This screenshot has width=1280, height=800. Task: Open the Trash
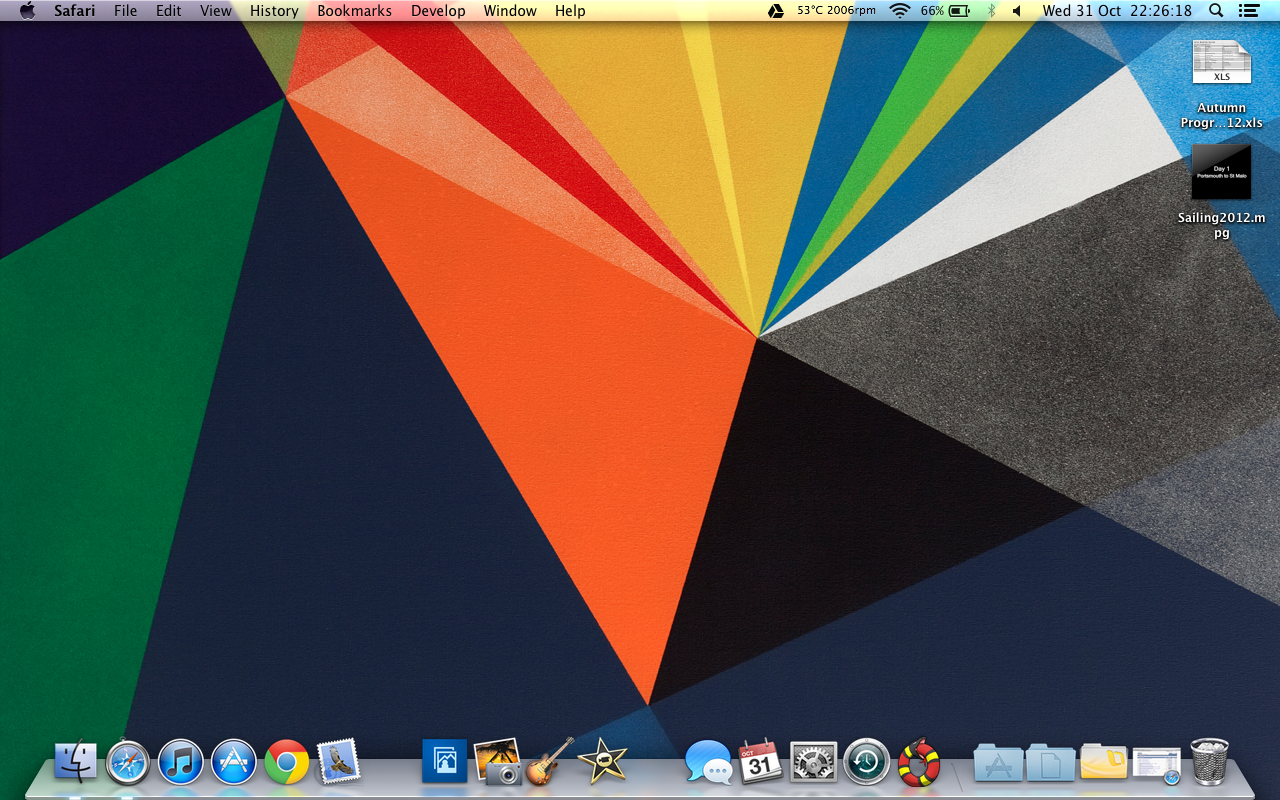pos(1210,762)
